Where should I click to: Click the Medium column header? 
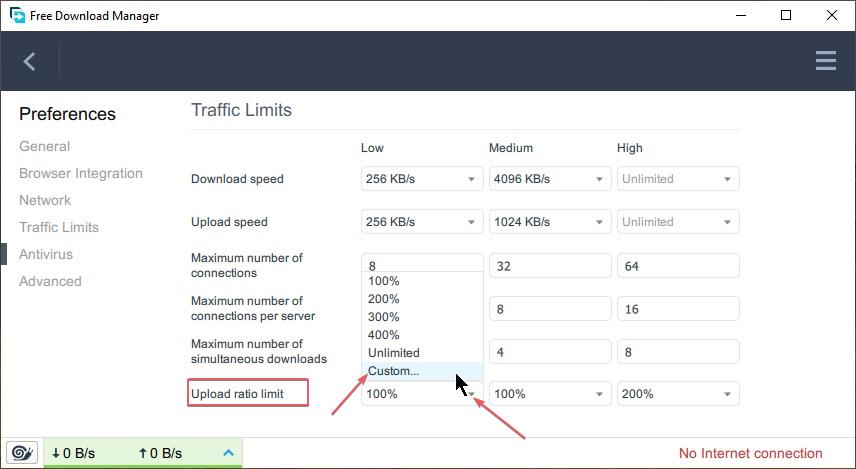click(x=510, y=148)
